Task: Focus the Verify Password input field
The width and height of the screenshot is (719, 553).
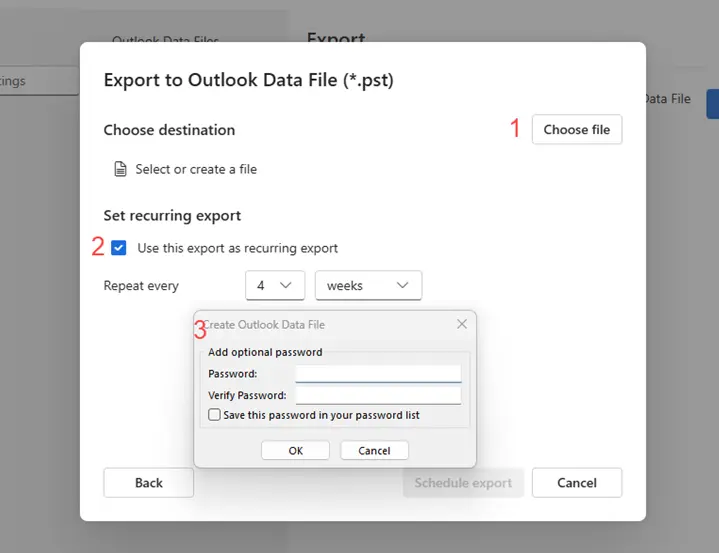Action: click(378, 395)
